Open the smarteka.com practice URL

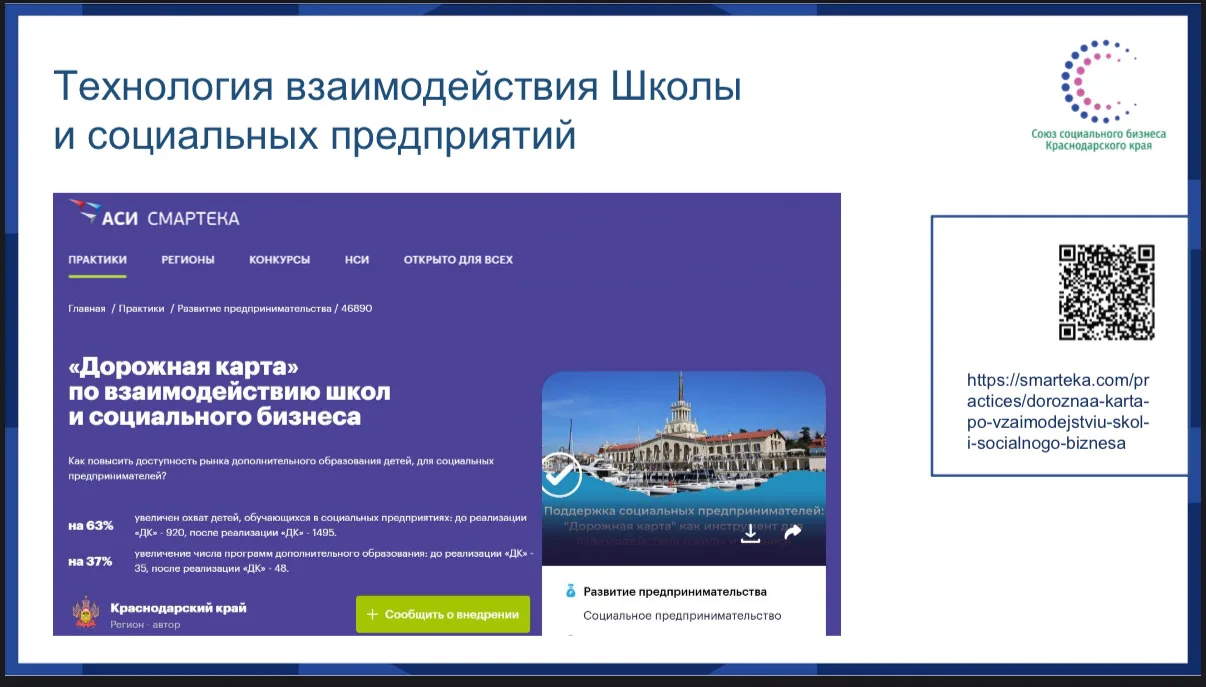[x=1059, y=412]
